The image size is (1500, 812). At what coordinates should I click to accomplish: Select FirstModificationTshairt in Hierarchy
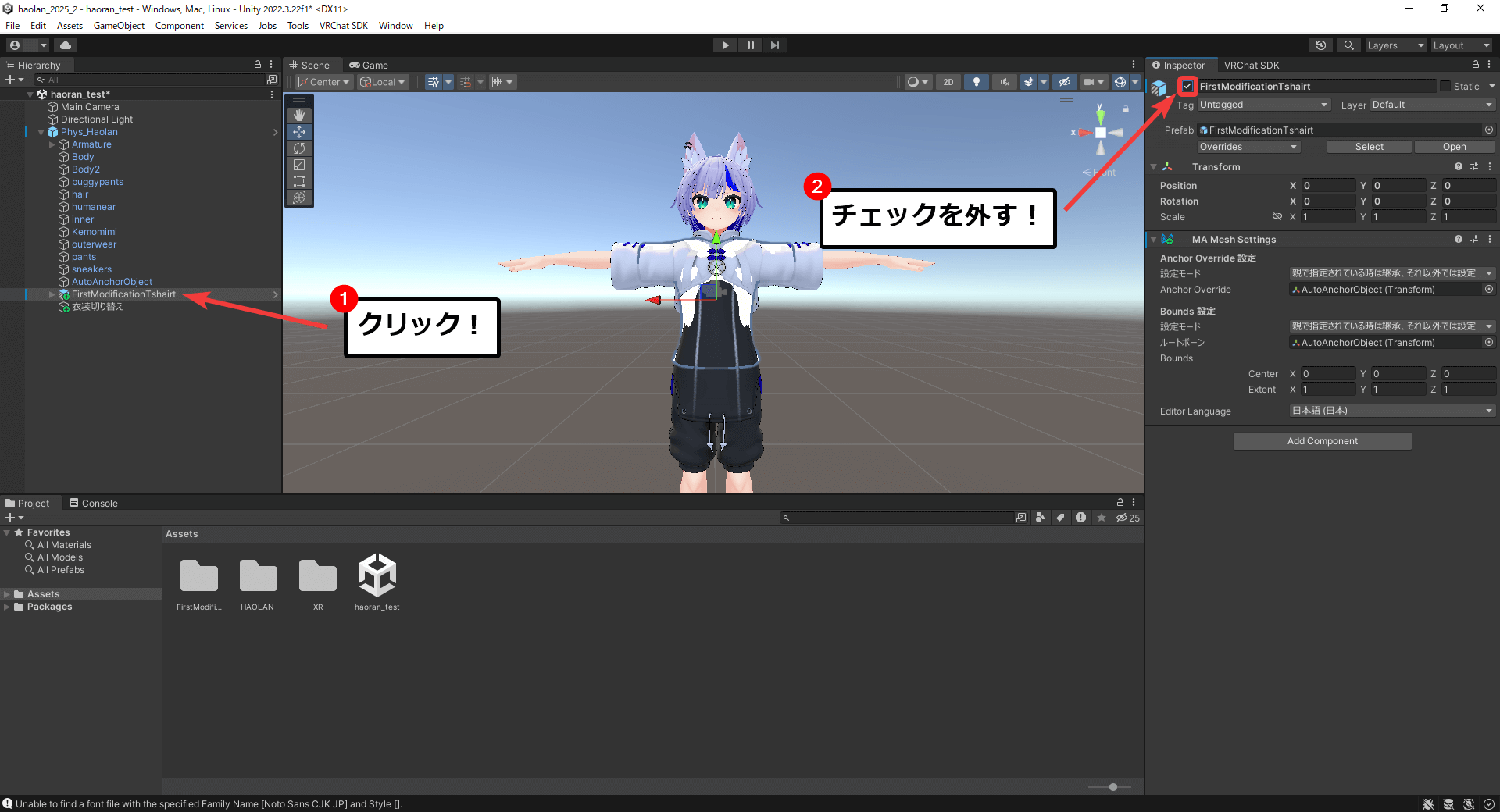coord(123,294)
